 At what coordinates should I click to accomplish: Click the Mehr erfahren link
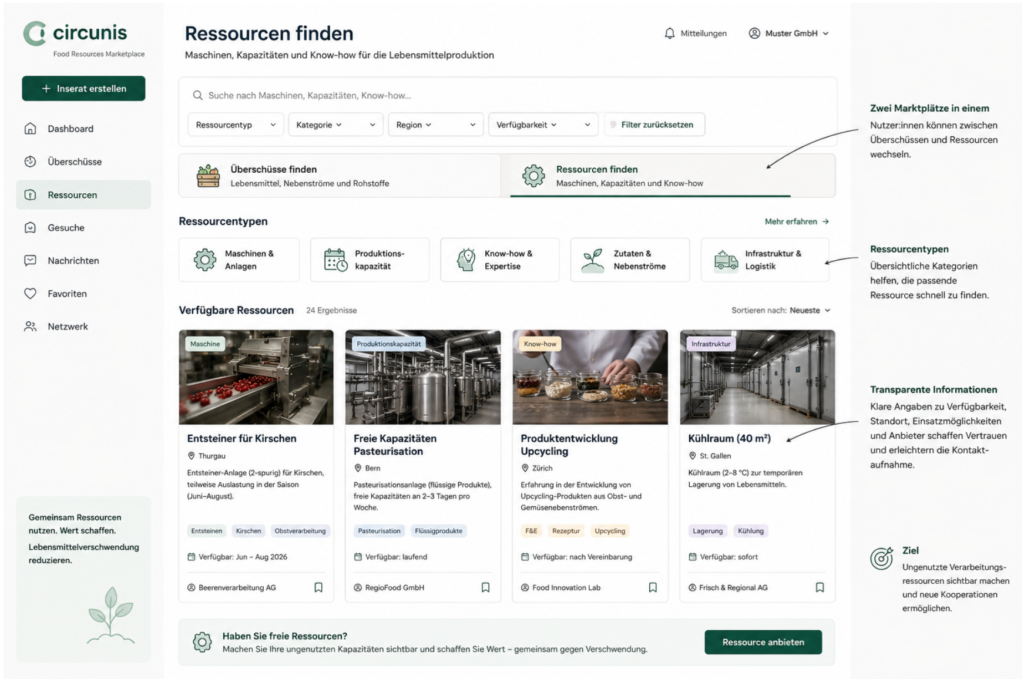[797, 222]
